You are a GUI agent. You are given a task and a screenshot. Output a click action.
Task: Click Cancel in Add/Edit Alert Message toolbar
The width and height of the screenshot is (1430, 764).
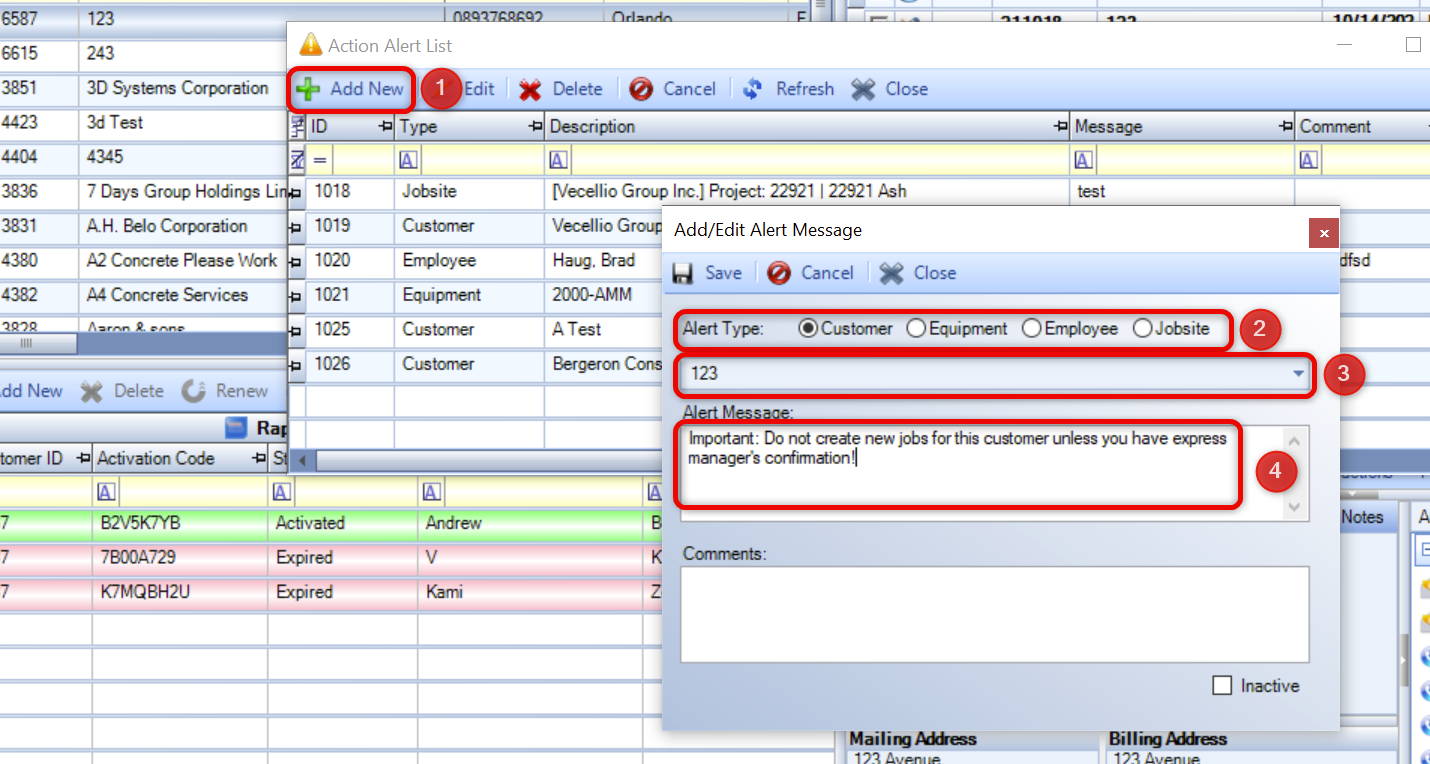click(811, 273)
